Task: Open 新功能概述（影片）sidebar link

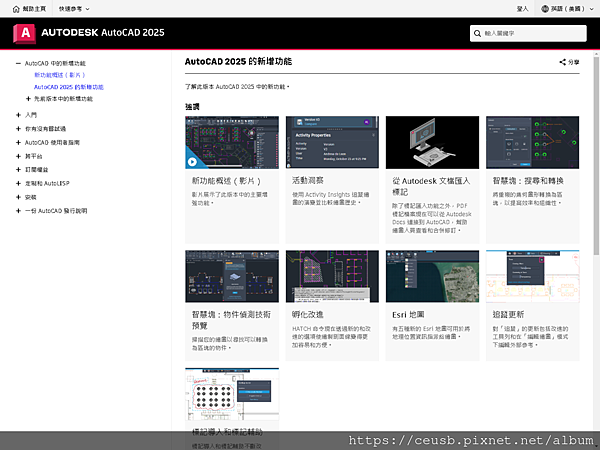Action: click(x=60, y=75)
